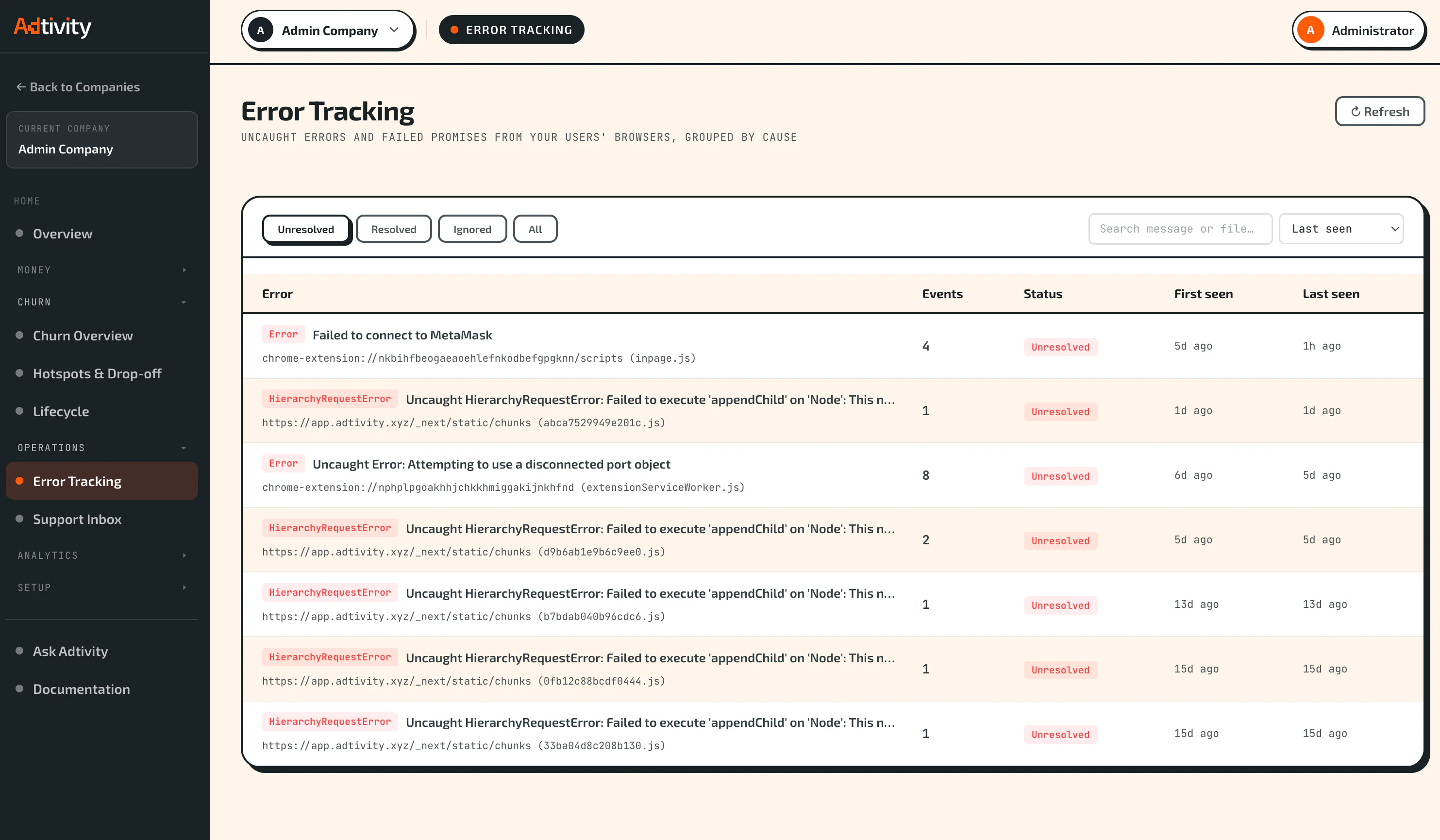Click the event count 8
Viewport: 1440px width, 840px height.
pyautogui.click(x=925, y=475)
